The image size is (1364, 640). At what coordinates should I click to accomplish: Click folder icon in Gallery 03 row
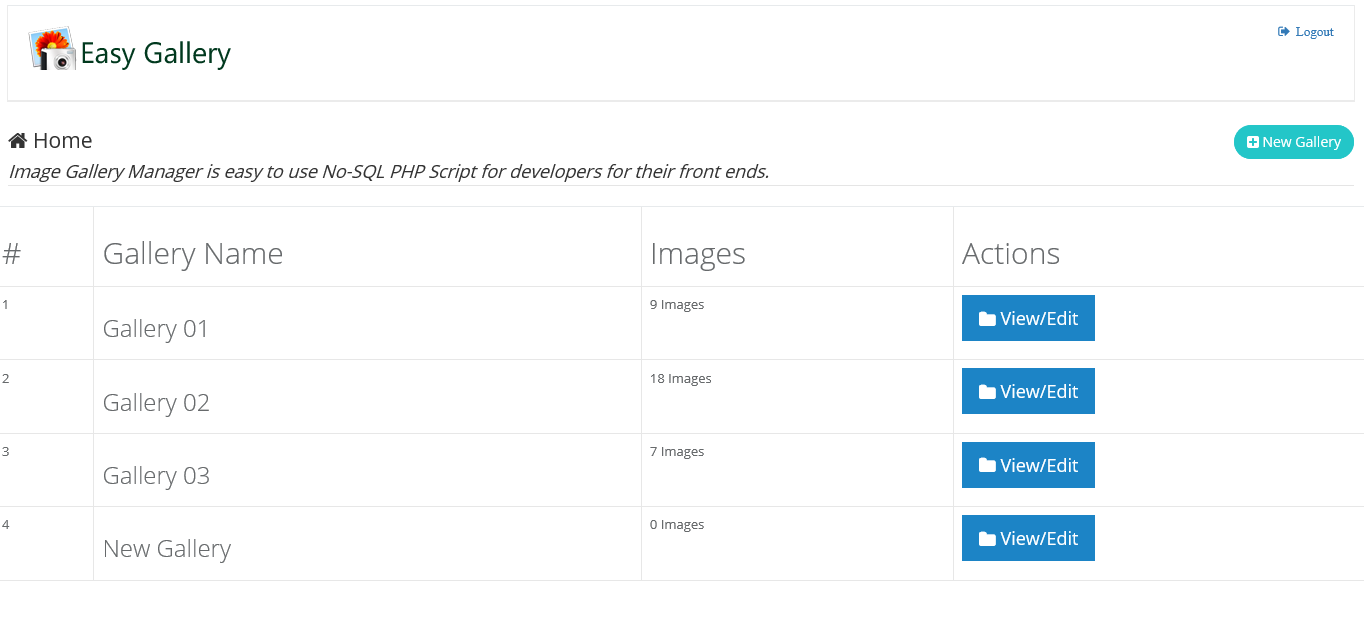(987, 465)
